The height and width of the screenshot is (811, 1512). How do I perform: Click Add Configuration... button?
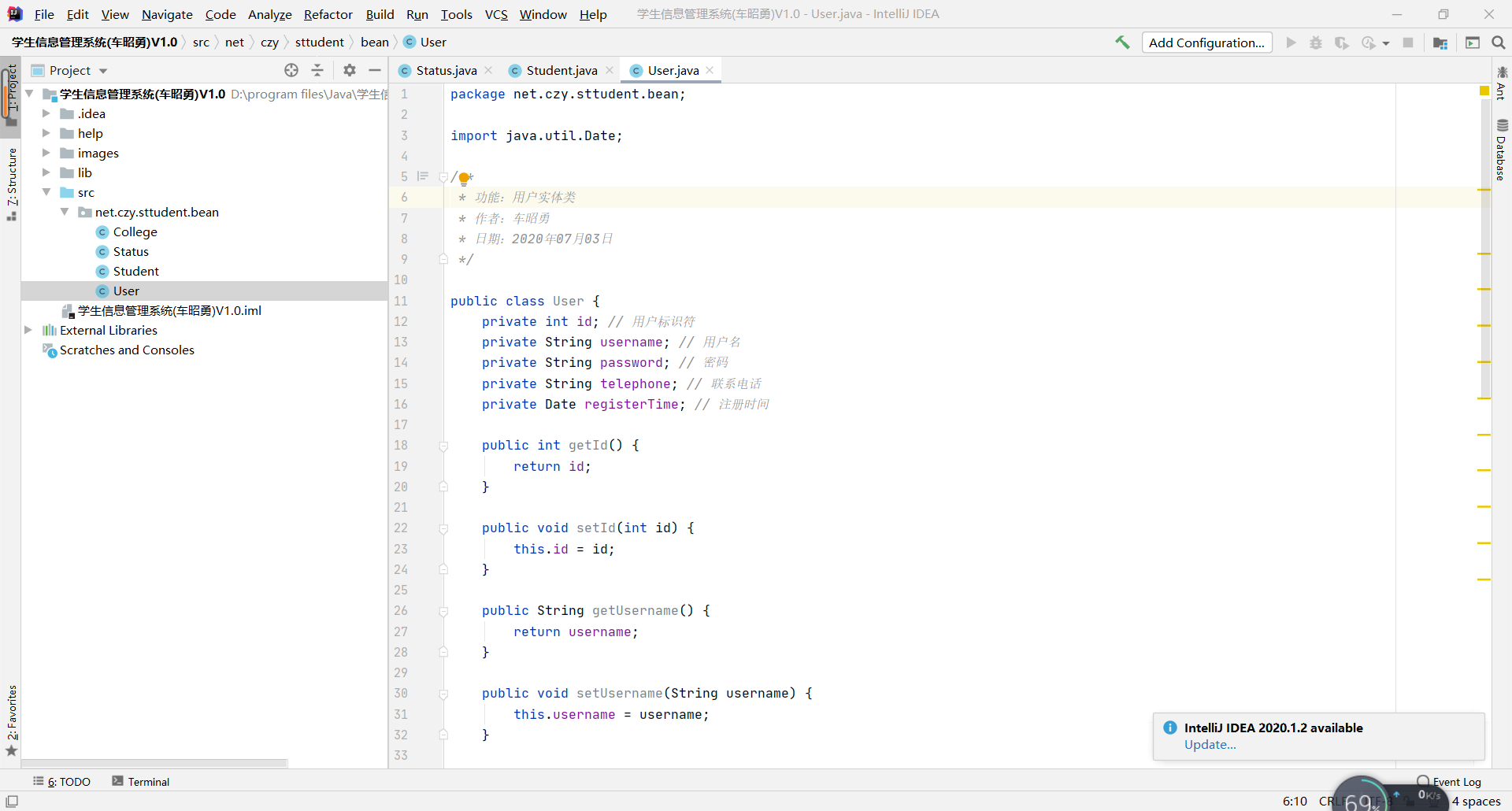coord(1206,43)
